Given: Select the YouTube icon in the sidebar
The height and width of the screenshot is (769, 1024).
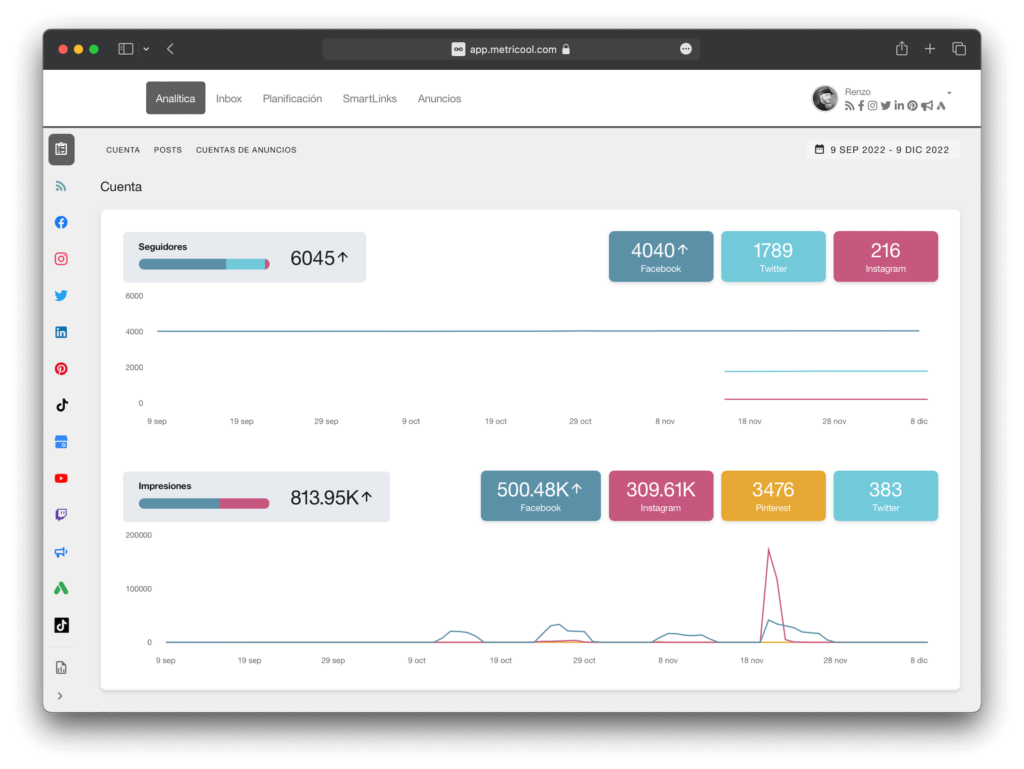Looking at the screenshot, I should coord(61,479).
